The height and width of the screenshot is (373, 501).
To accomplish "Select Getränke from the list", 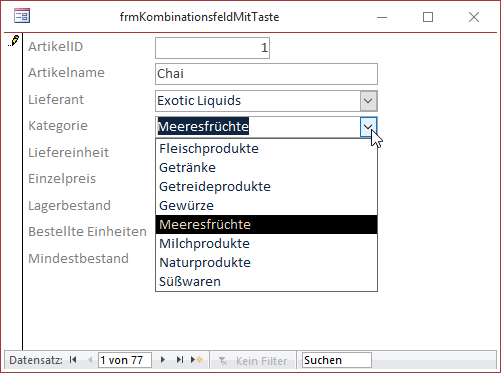I will tap(266, 167).
